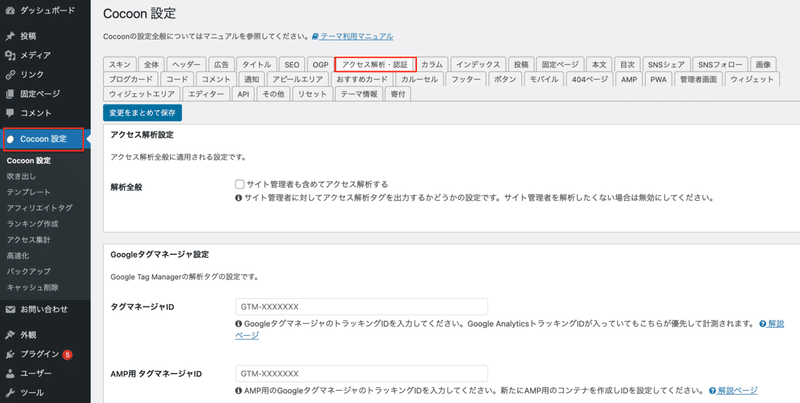Image resolution: width=800 pixels, height=403 pixels.
Task: Open ランキング作成 in the sidebar submenu
Action: point(33,223)
